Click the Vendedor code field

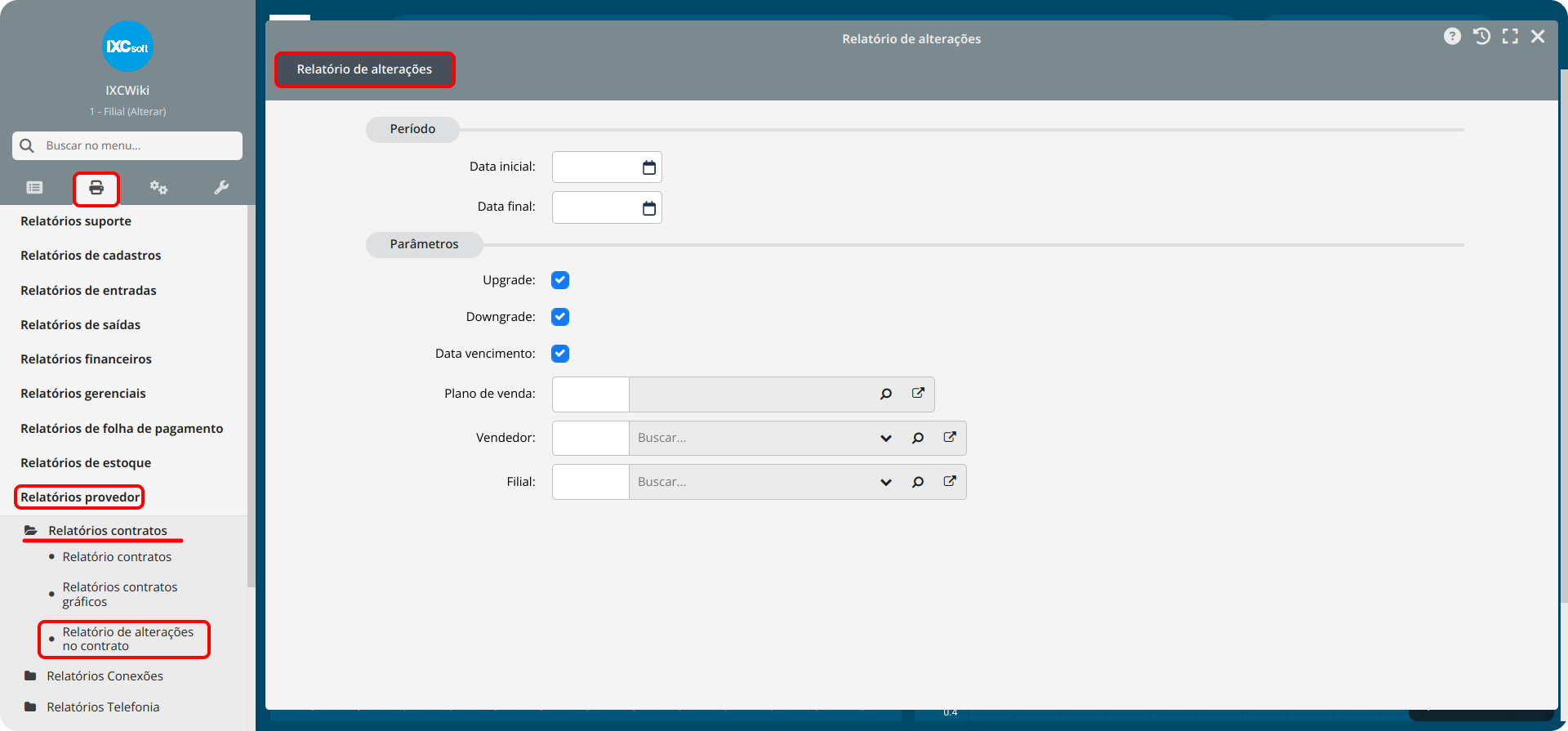click(590, 439)
